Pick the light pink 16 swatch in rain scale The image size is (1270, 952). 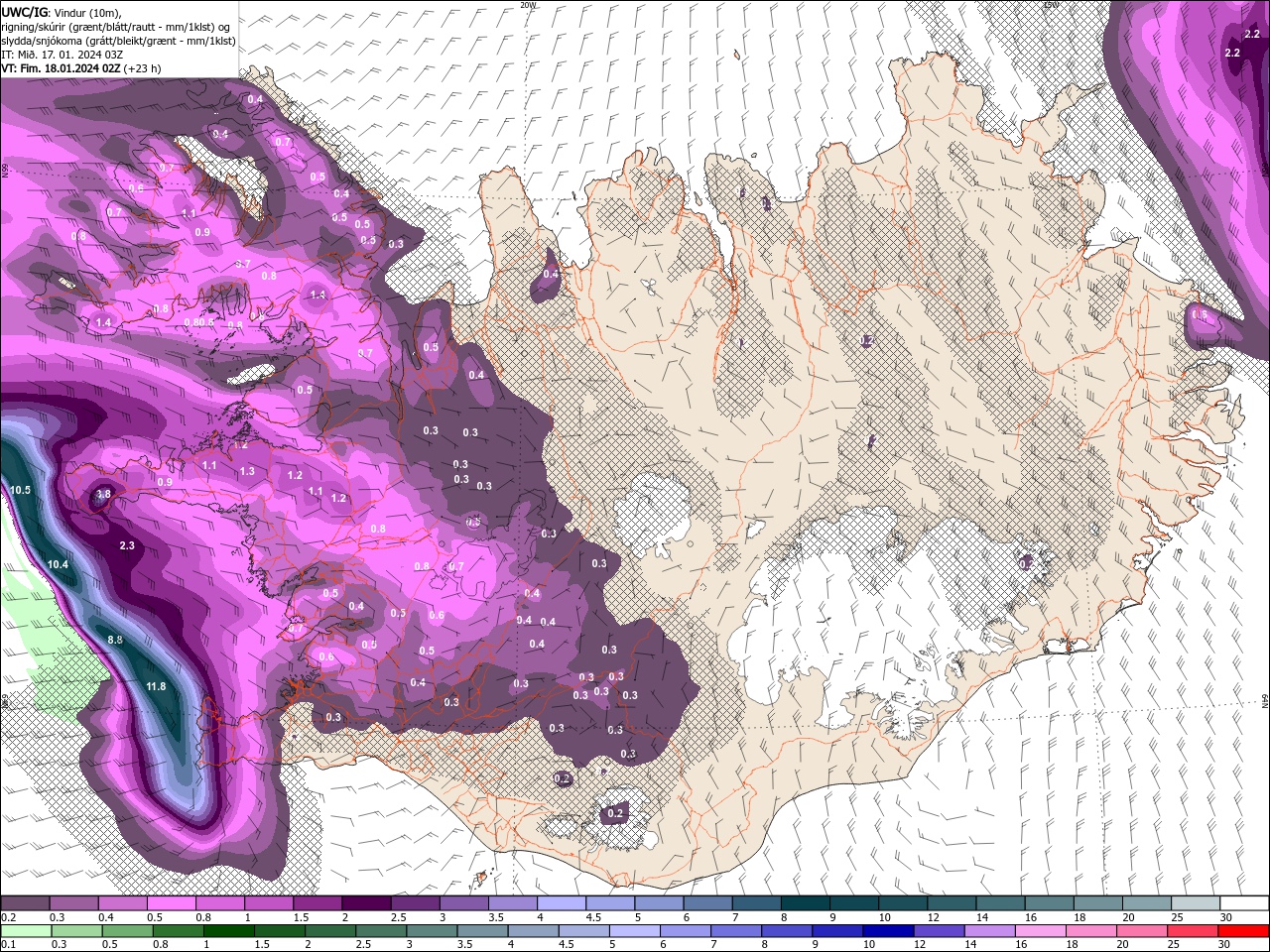point(1042,931)
